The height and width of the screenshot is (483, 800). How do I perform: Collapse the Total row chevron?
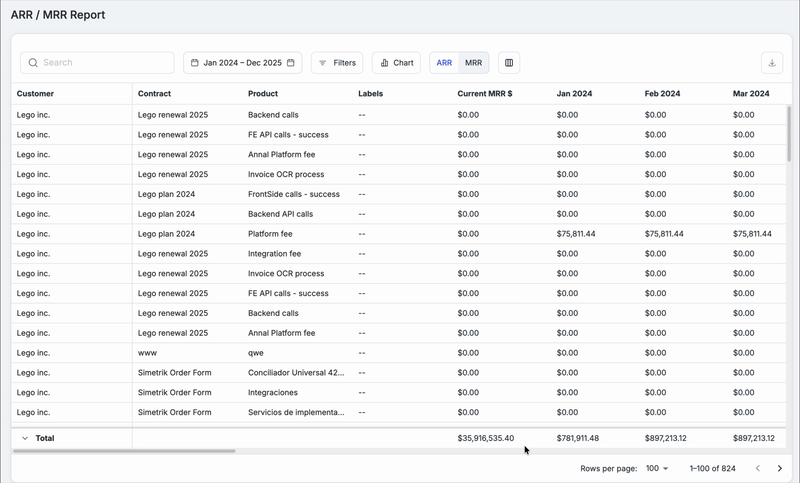25,438
